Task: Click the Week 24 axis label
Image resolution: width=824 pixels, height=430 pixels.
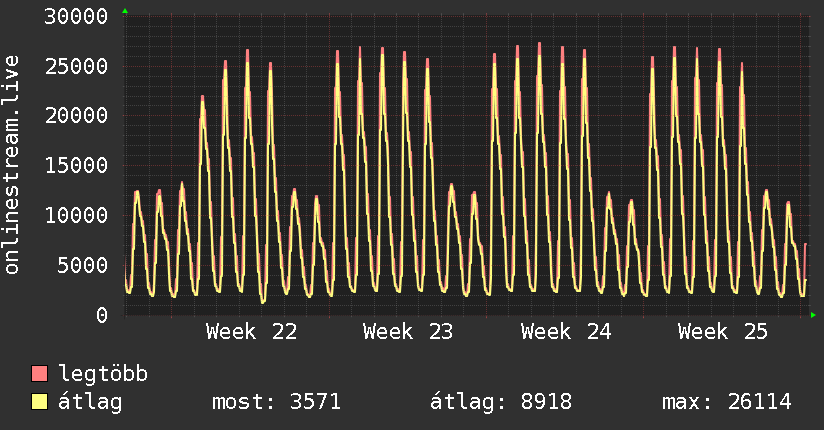Action: tap(566, 332)
